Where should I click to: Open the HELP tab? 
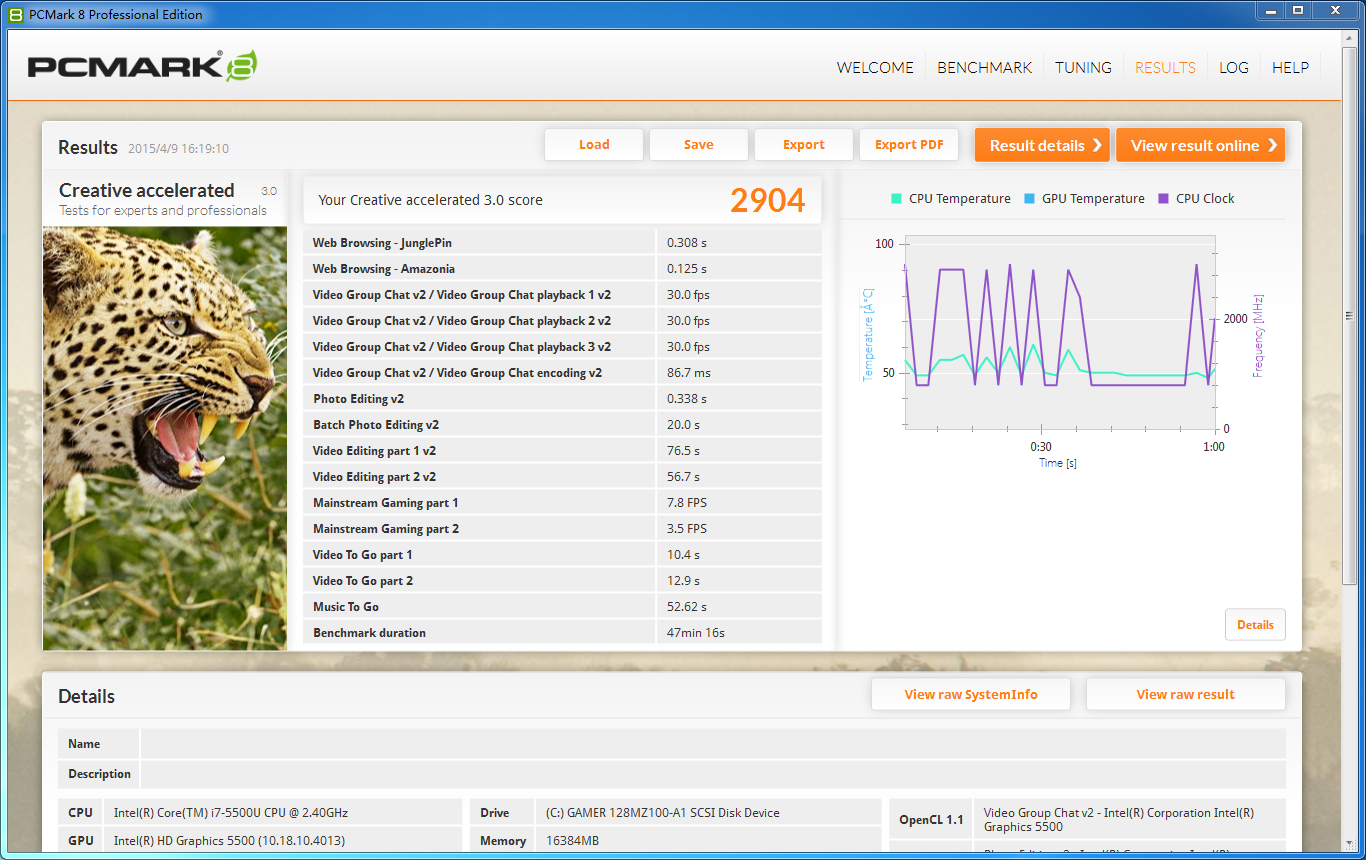[1290, 68]
